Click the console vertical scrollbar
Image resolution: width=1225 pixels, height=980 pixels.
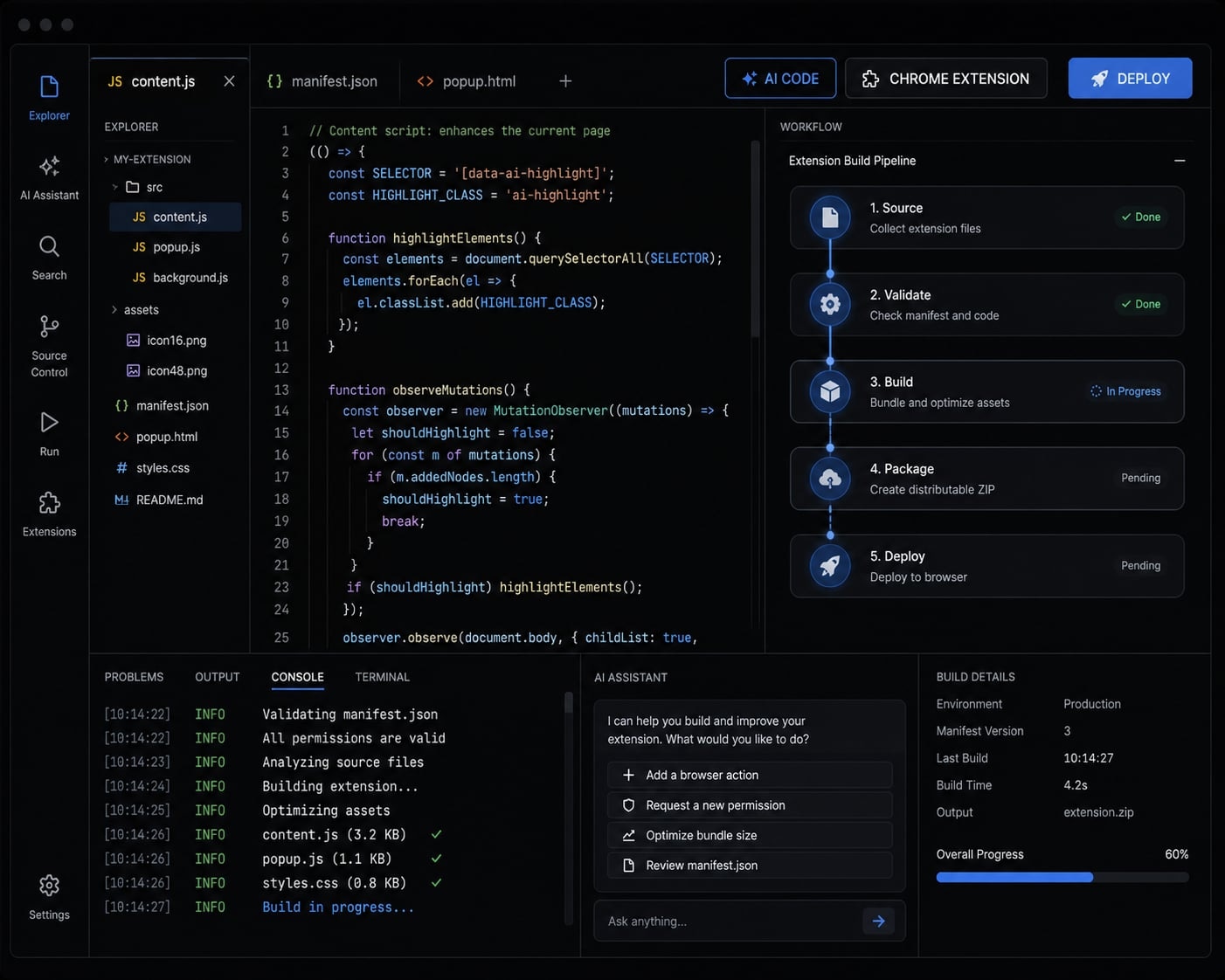click(568, 704)
